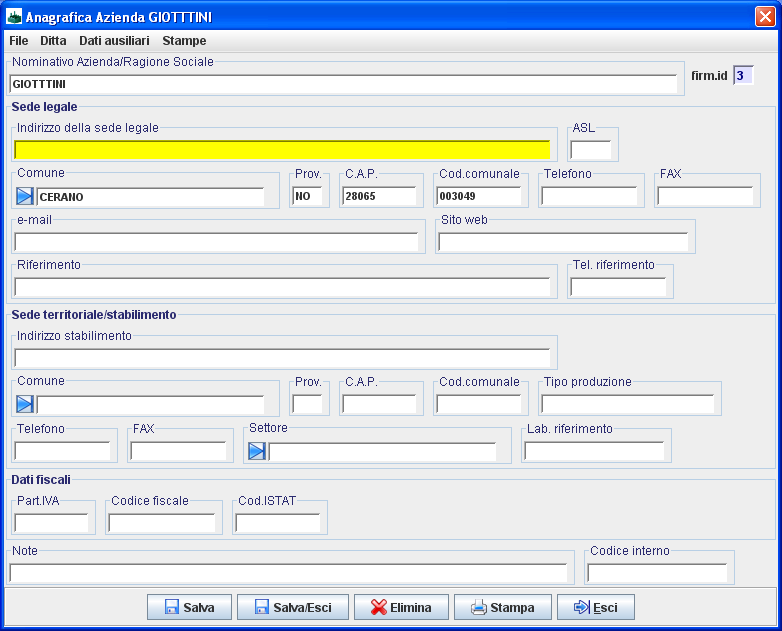Click the Stampa printer button
The height and width of the screenshot is (631, 782).
(502, 607)
